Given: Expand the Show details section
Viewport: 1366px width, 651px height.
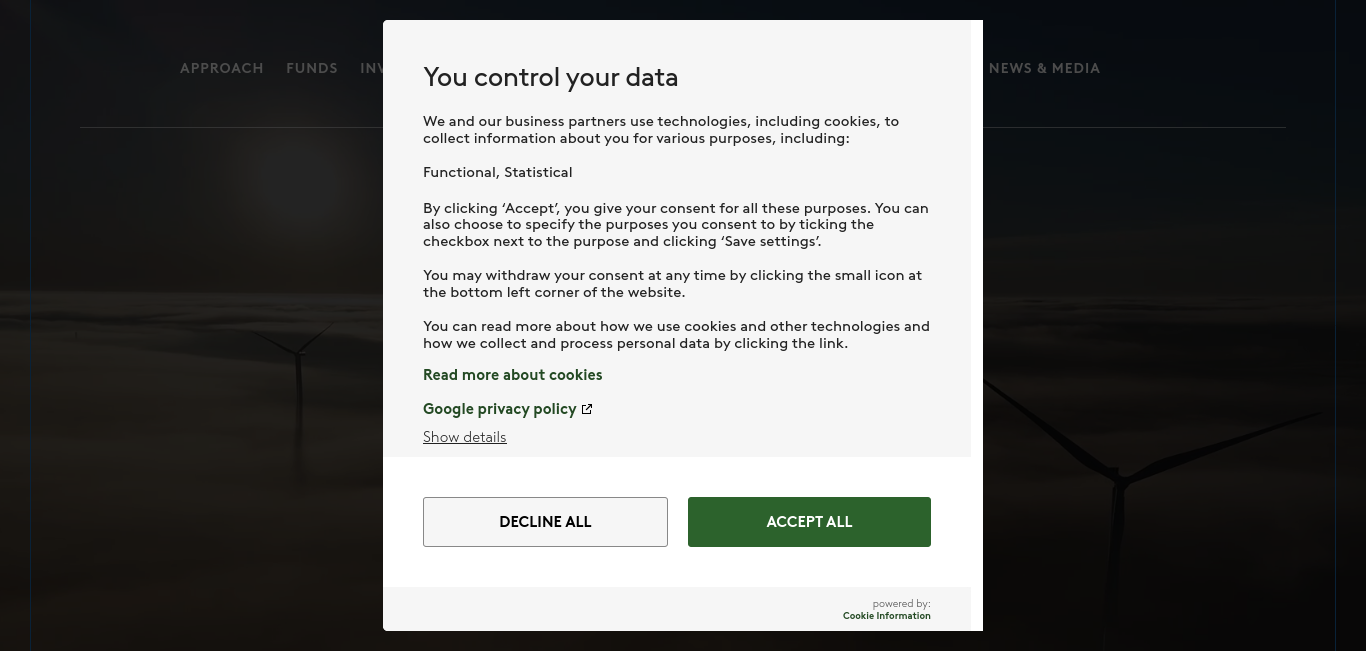Looking at the screenshot, I should point(465,437).
